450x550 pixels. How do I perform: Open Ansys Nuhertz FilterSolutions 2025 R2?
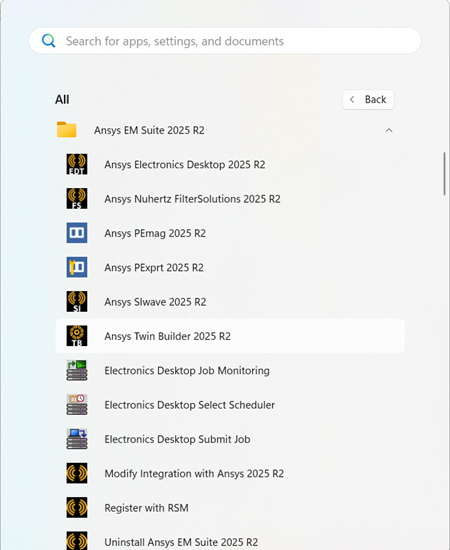[x=230, y=199]
